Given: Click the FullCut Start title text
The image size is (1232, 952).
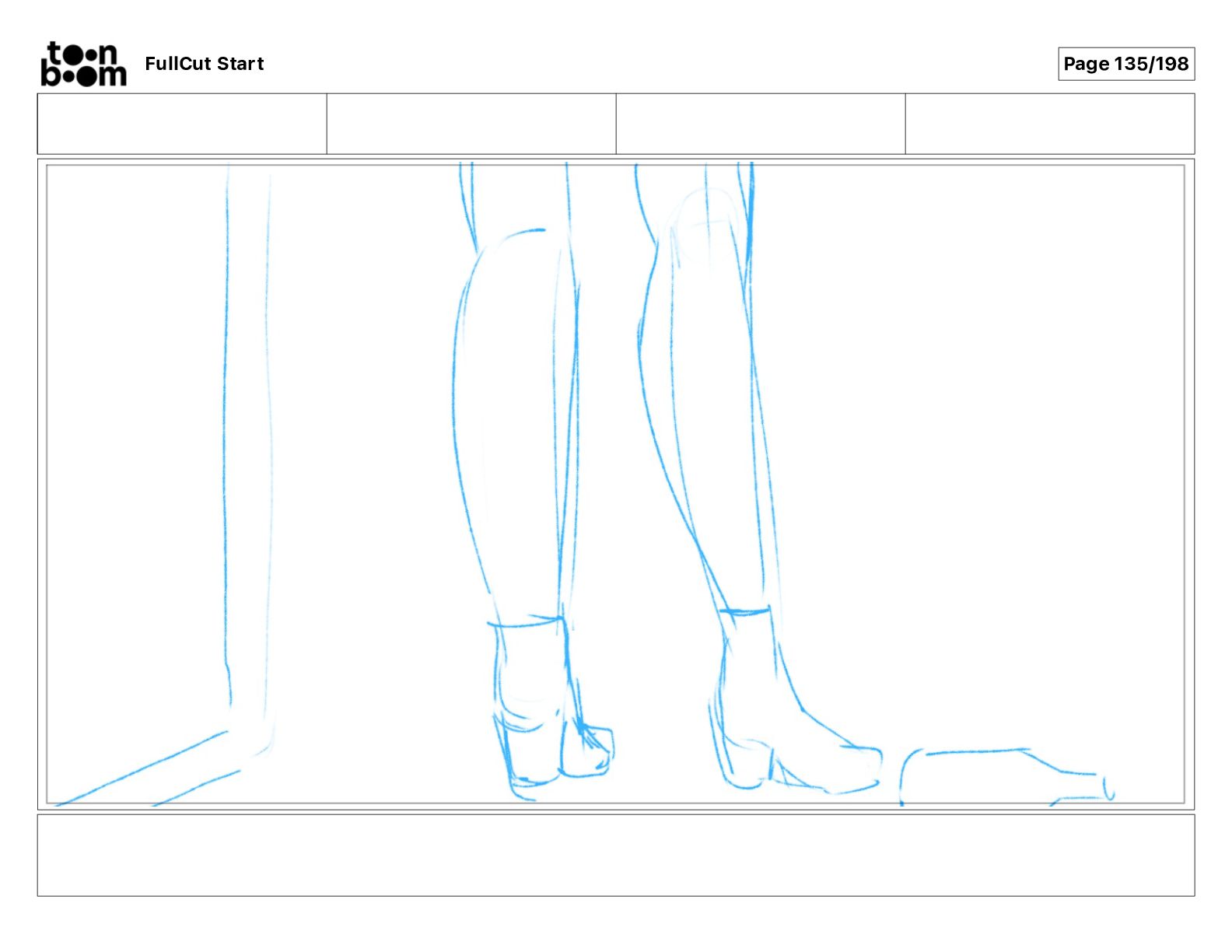Looking at the screenshot, I should click(x=204, y=64).
